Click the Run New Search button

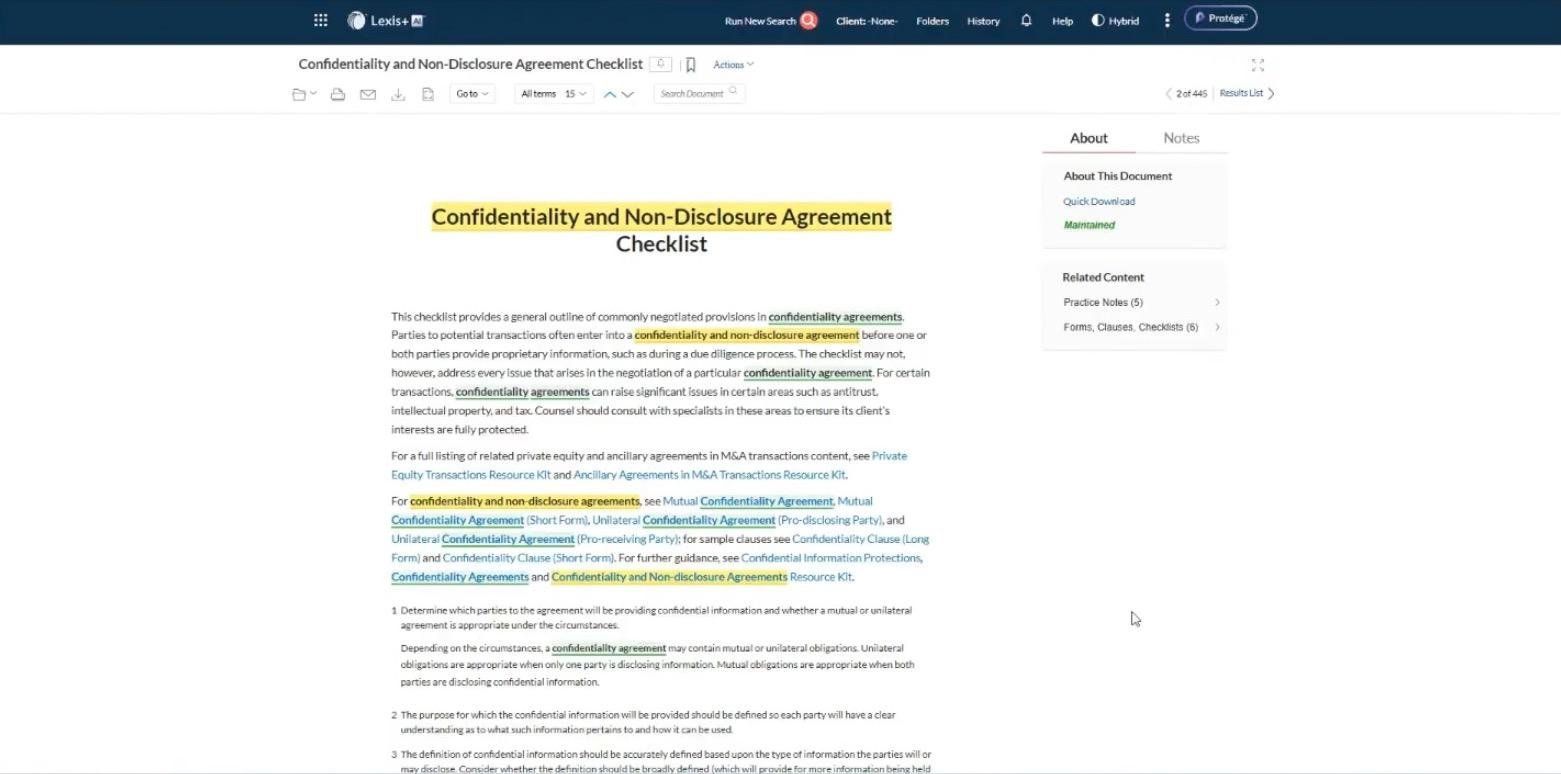[770, 21]
